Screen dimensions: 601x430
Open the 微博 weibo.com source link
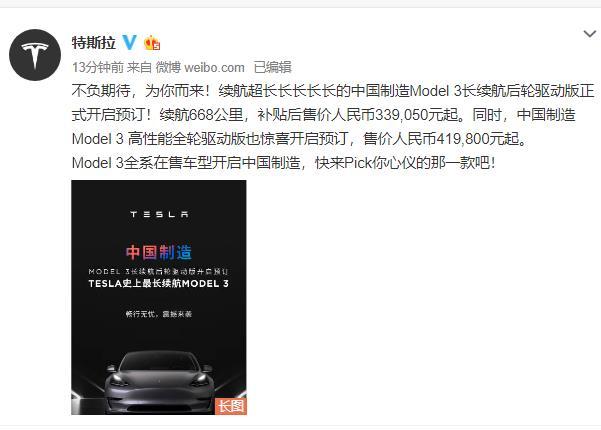point(200,67)
